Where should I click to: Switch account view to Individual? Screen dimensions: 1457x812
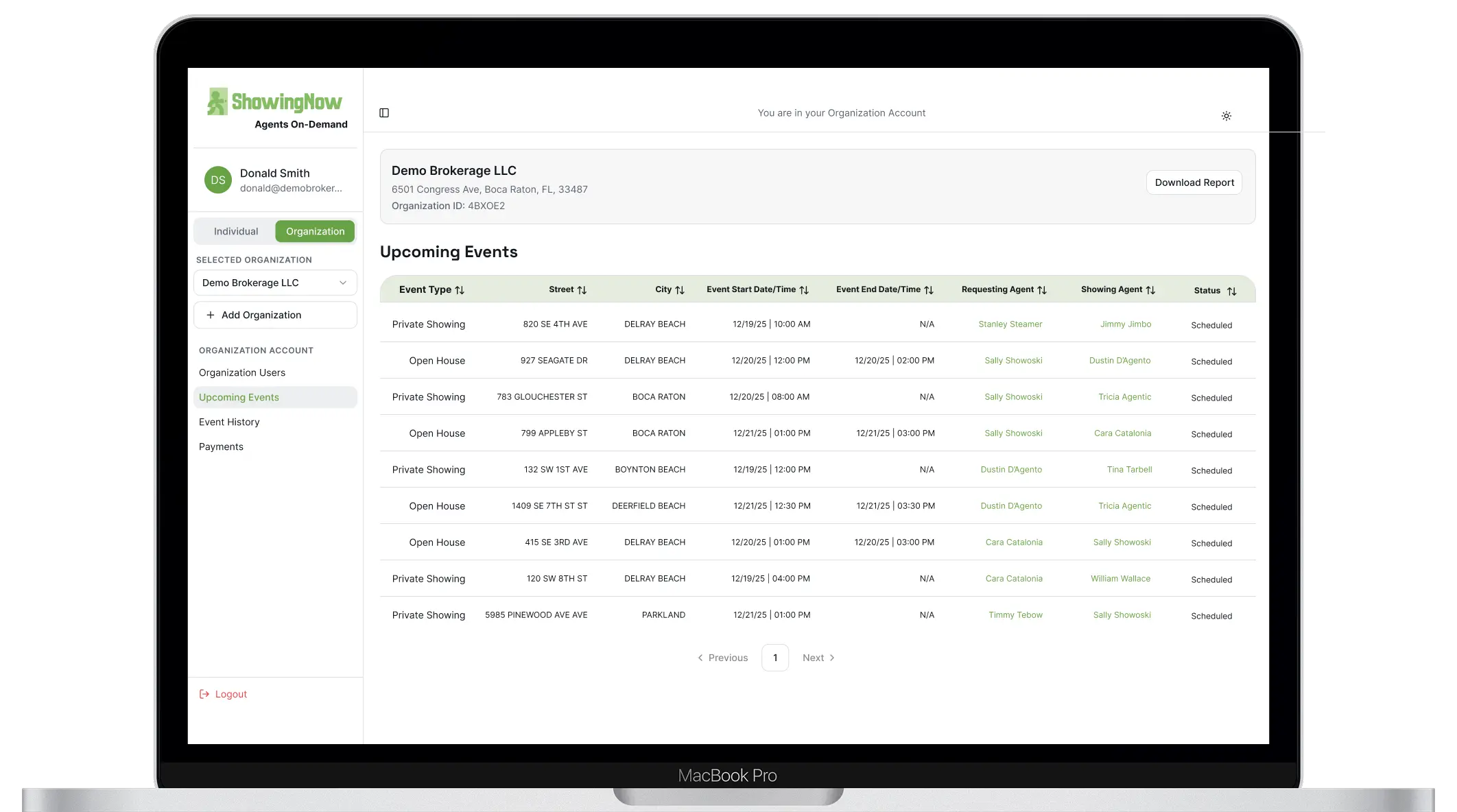[235, 231]
